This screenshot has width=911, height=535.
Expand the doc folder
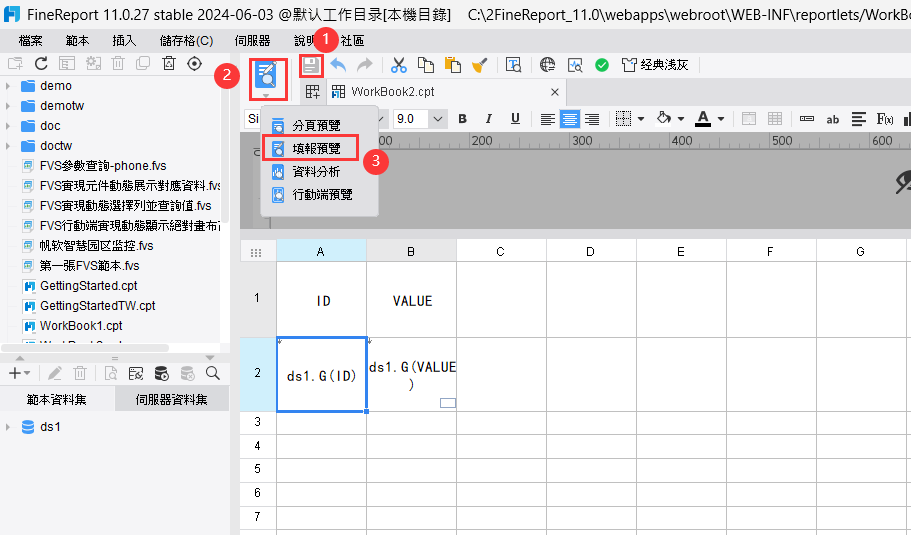[8, 126]
